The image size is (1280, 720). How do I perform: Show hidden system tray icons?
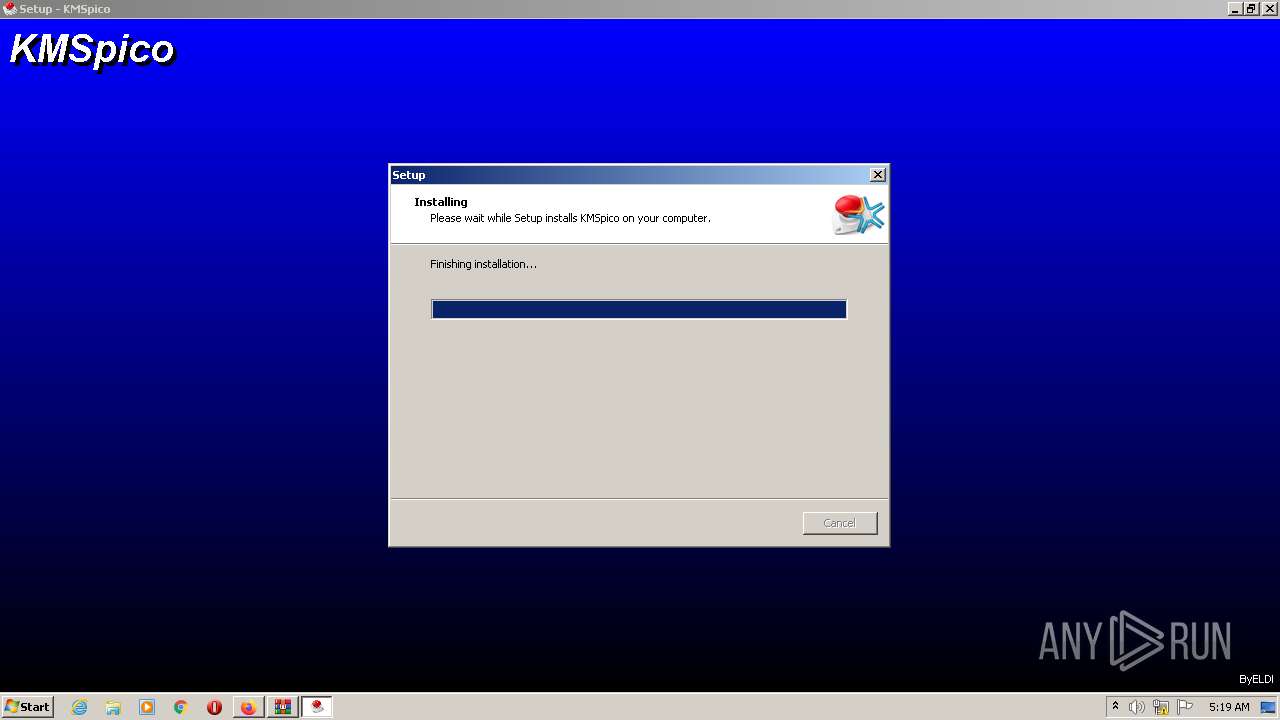coord(1115,707)
